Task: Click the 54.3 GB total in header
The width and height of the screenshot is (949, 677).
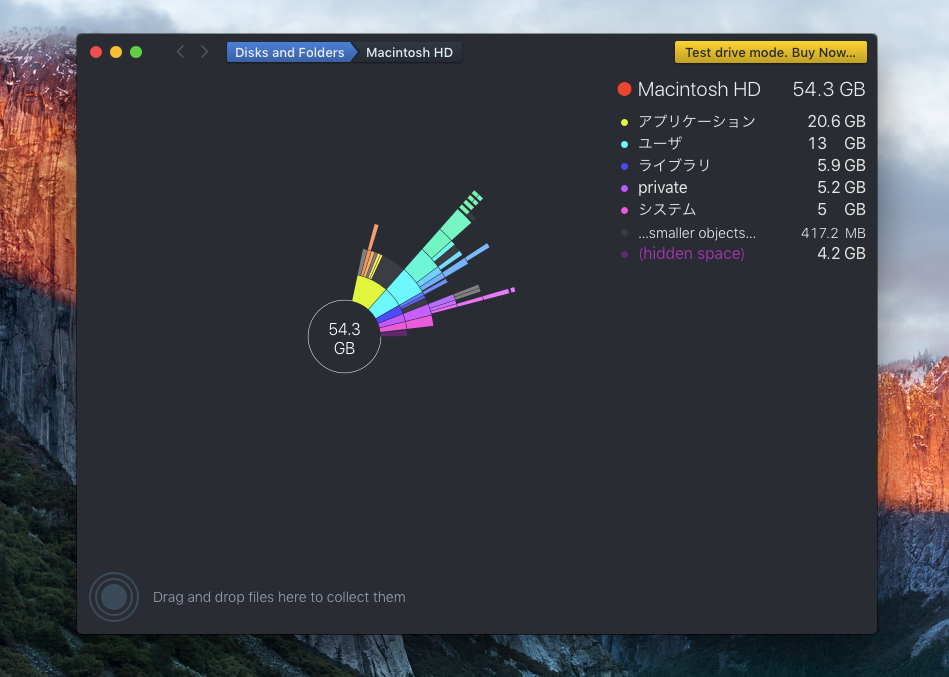Action: tap(829, 90)
